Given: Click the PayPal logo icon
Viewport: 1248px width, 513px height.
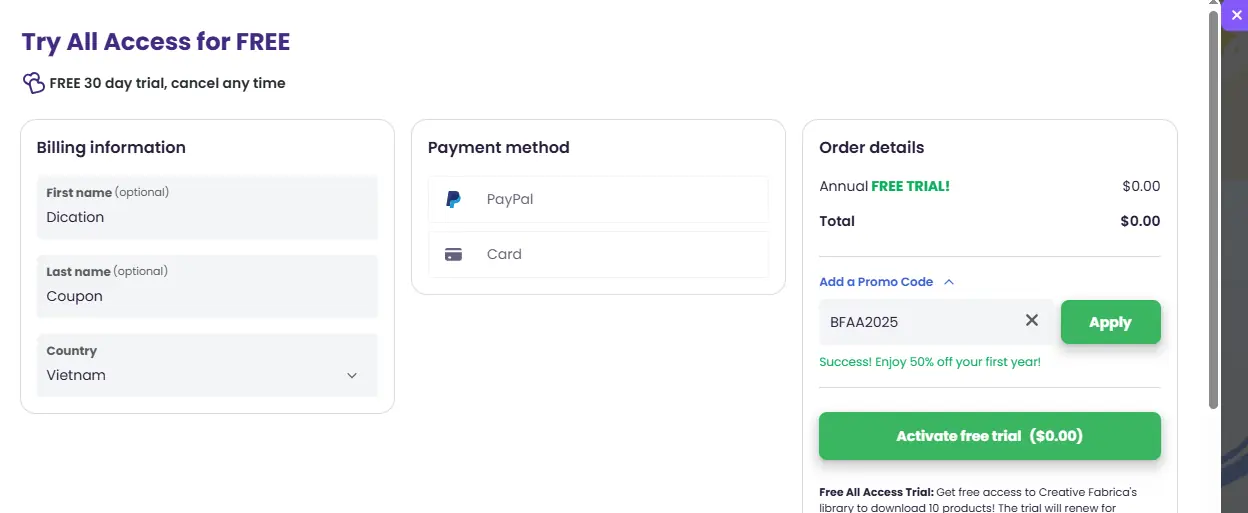Looking at the screenshot, I should click(x=453, y=199).
